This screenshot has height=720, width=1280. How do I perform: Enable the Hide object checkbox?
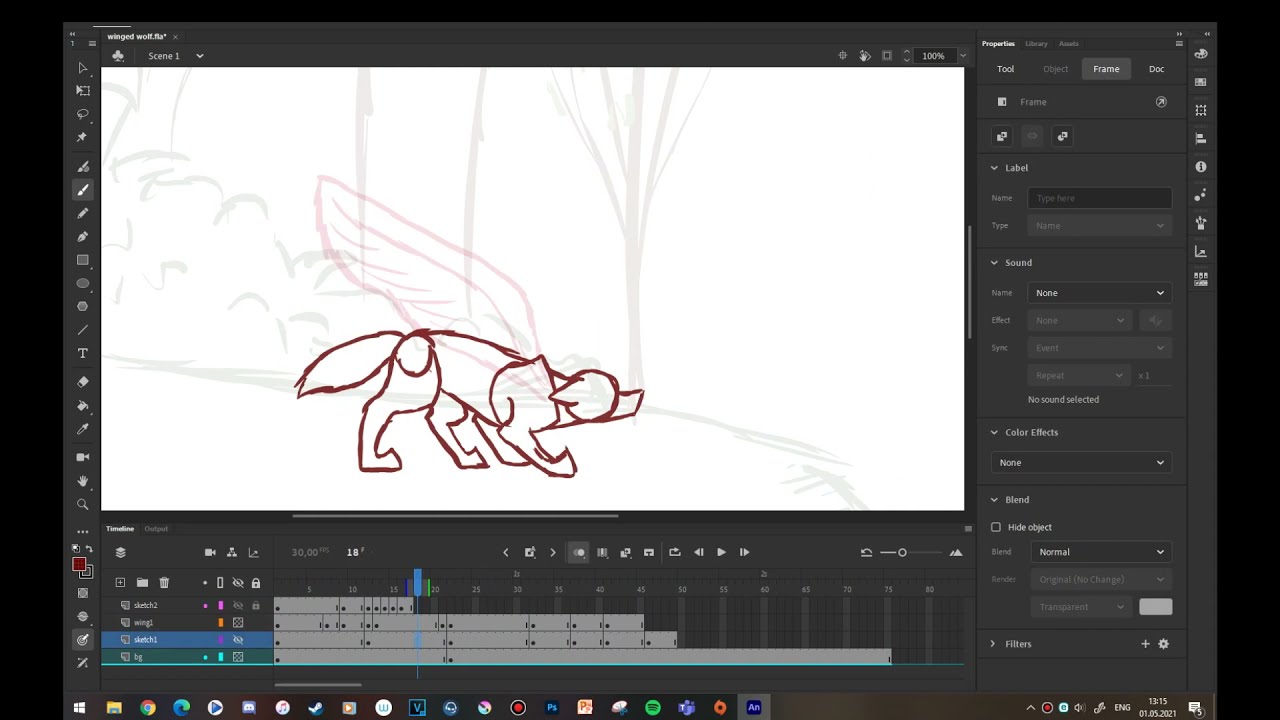point(996,527)
